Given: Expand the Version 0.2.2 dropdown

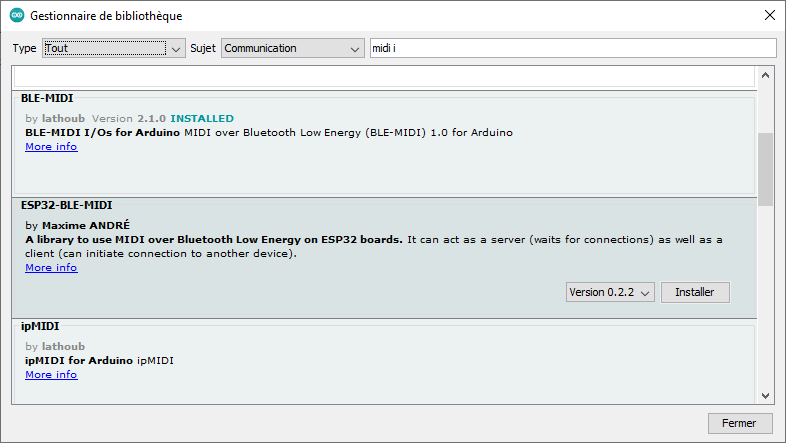Looking at the screenshot, I should 610,292.
